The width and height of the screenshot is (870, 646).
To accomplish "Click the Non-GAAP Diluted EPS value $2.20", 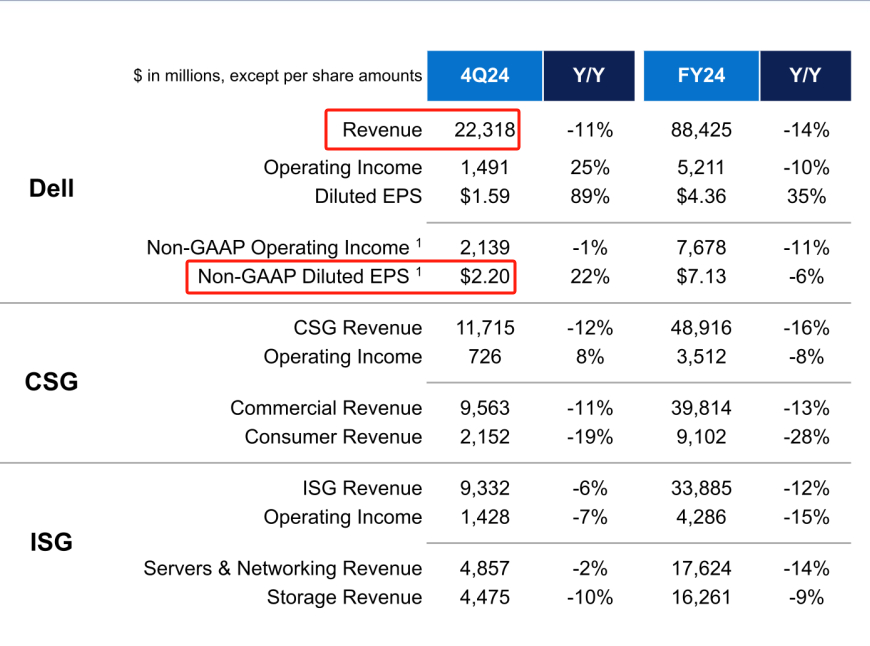I will (x=484, y=276).
